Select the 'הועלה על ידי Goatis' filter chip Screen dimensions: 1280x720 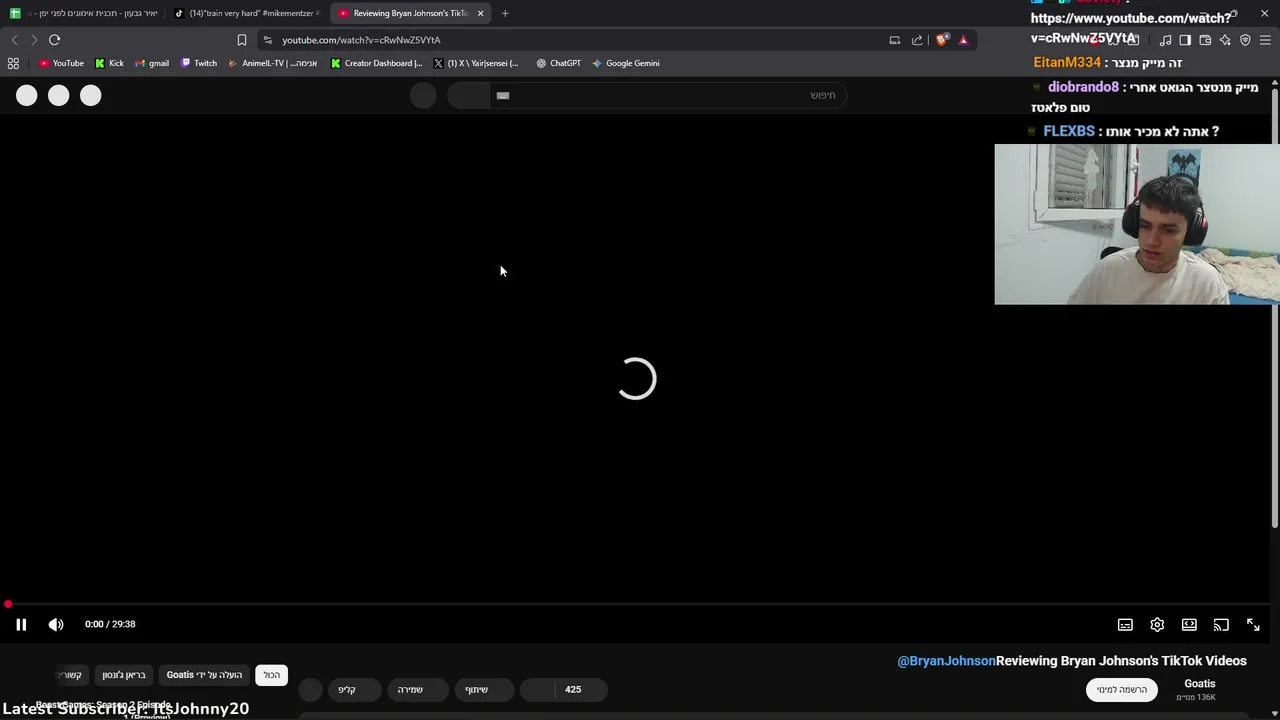204,675
